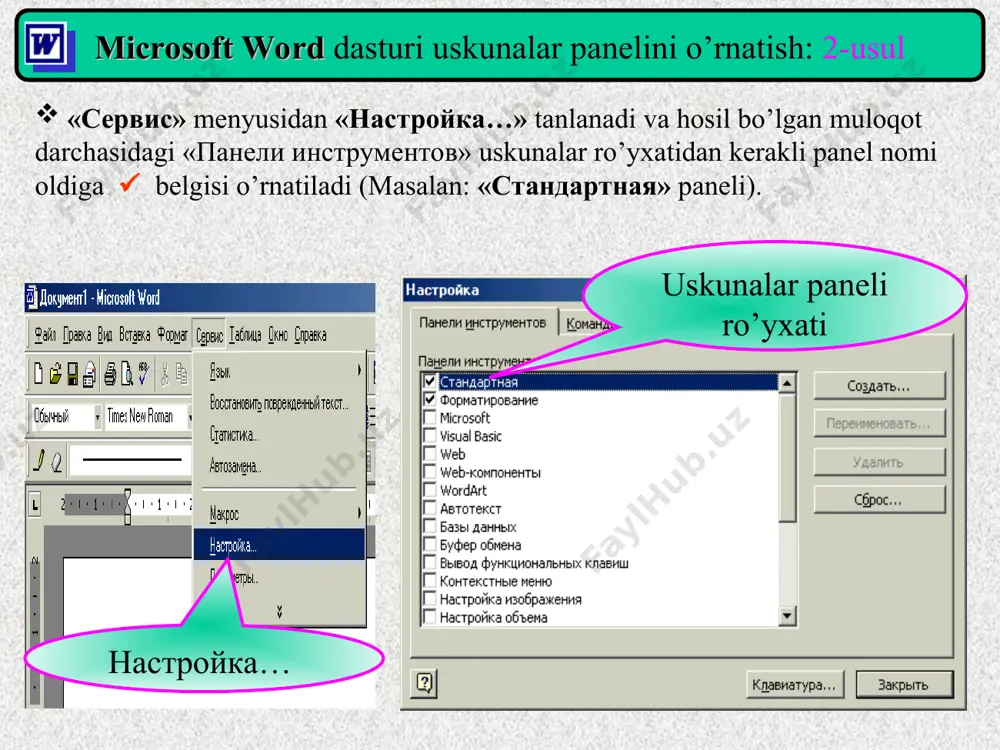Open the Формат menu
The height and width of the screenshot is (750, 1000).
(172, 335)
